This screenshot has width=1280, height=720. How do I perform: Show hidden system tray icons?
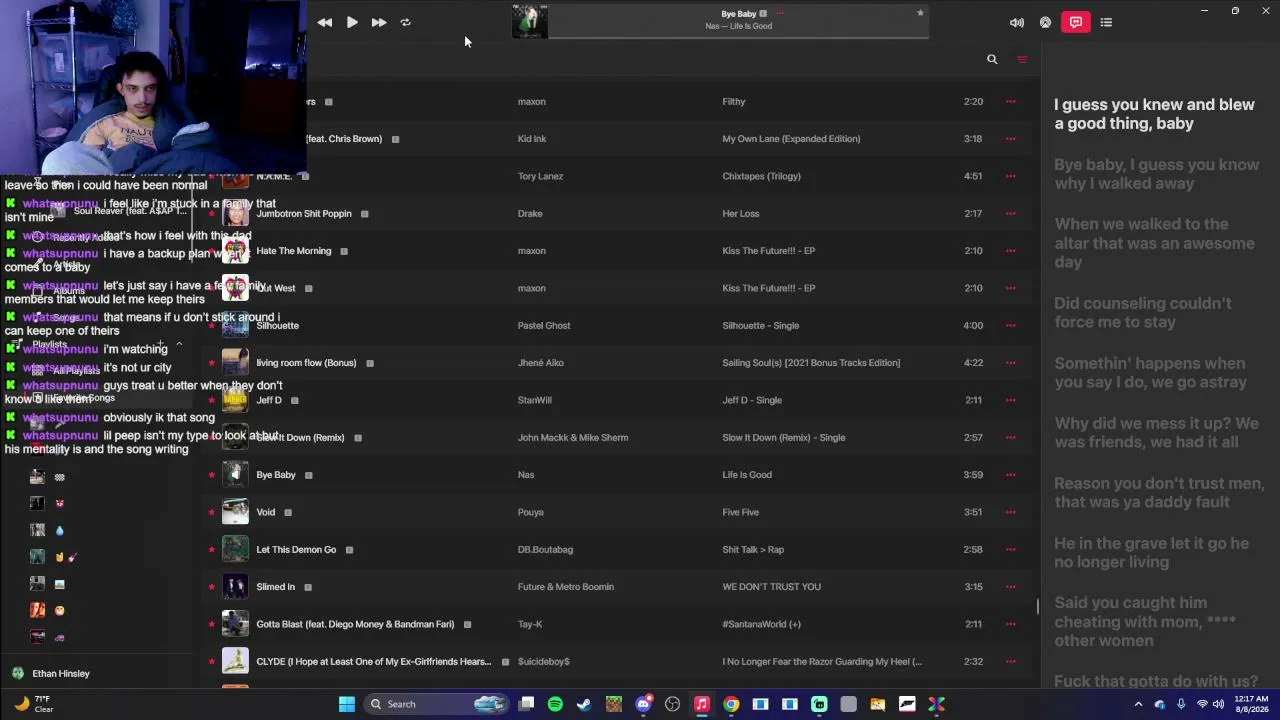point(1138,704)
